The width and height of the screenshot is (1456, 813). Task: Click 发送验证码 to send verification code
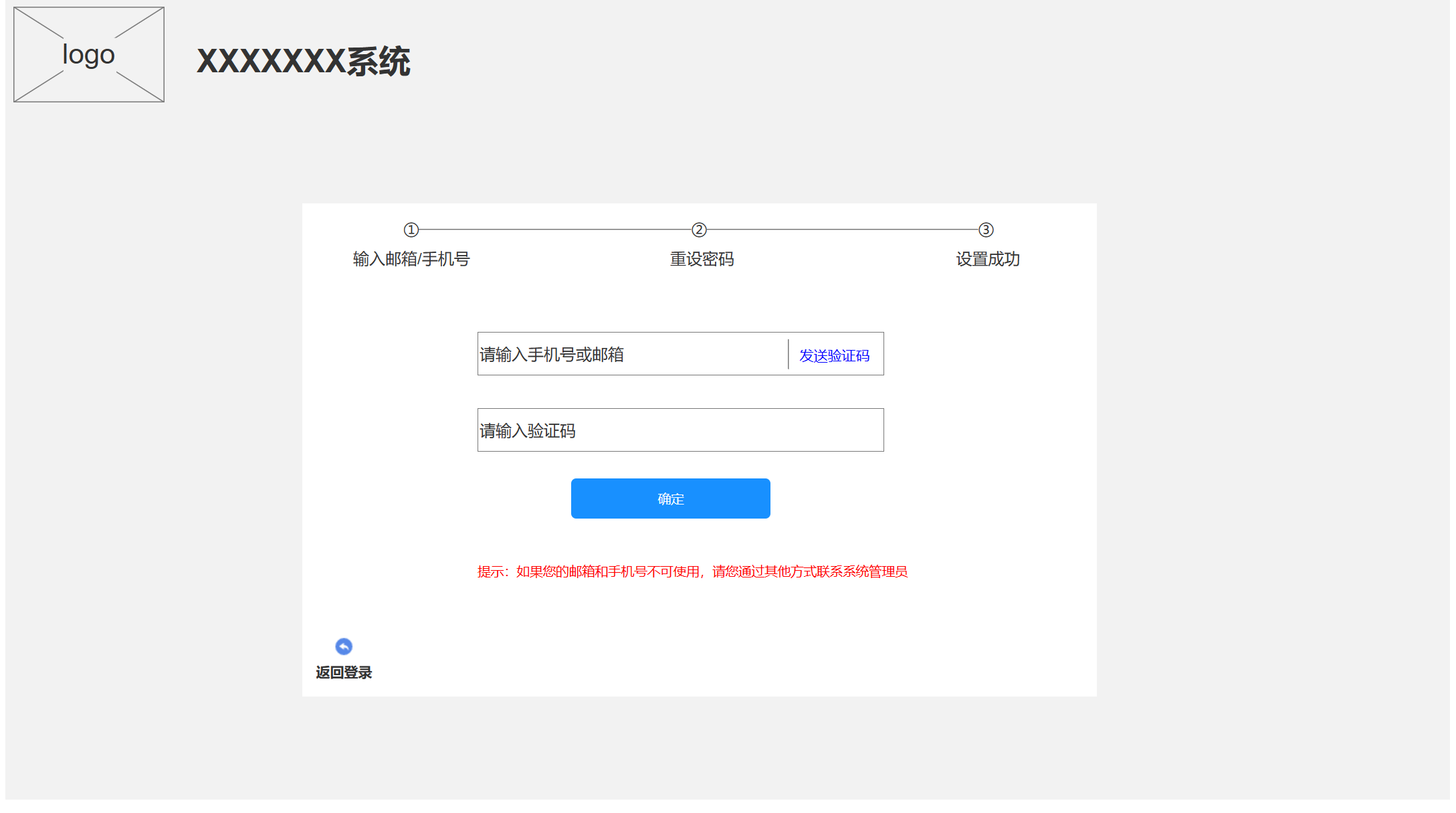click(834, 355)
